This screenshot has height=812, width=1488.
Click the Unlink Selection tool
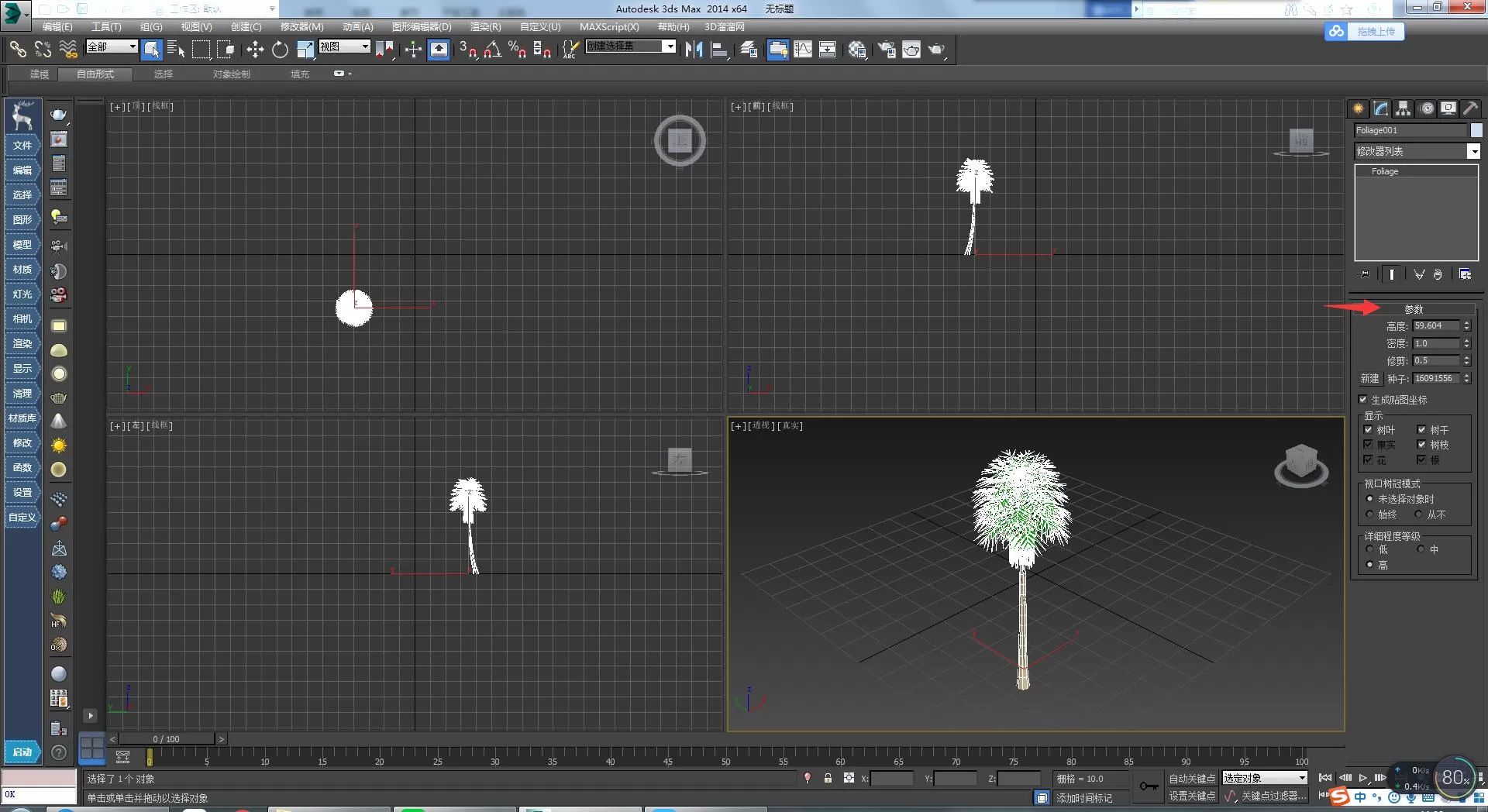pyautogui.click(x=43, y=50)
